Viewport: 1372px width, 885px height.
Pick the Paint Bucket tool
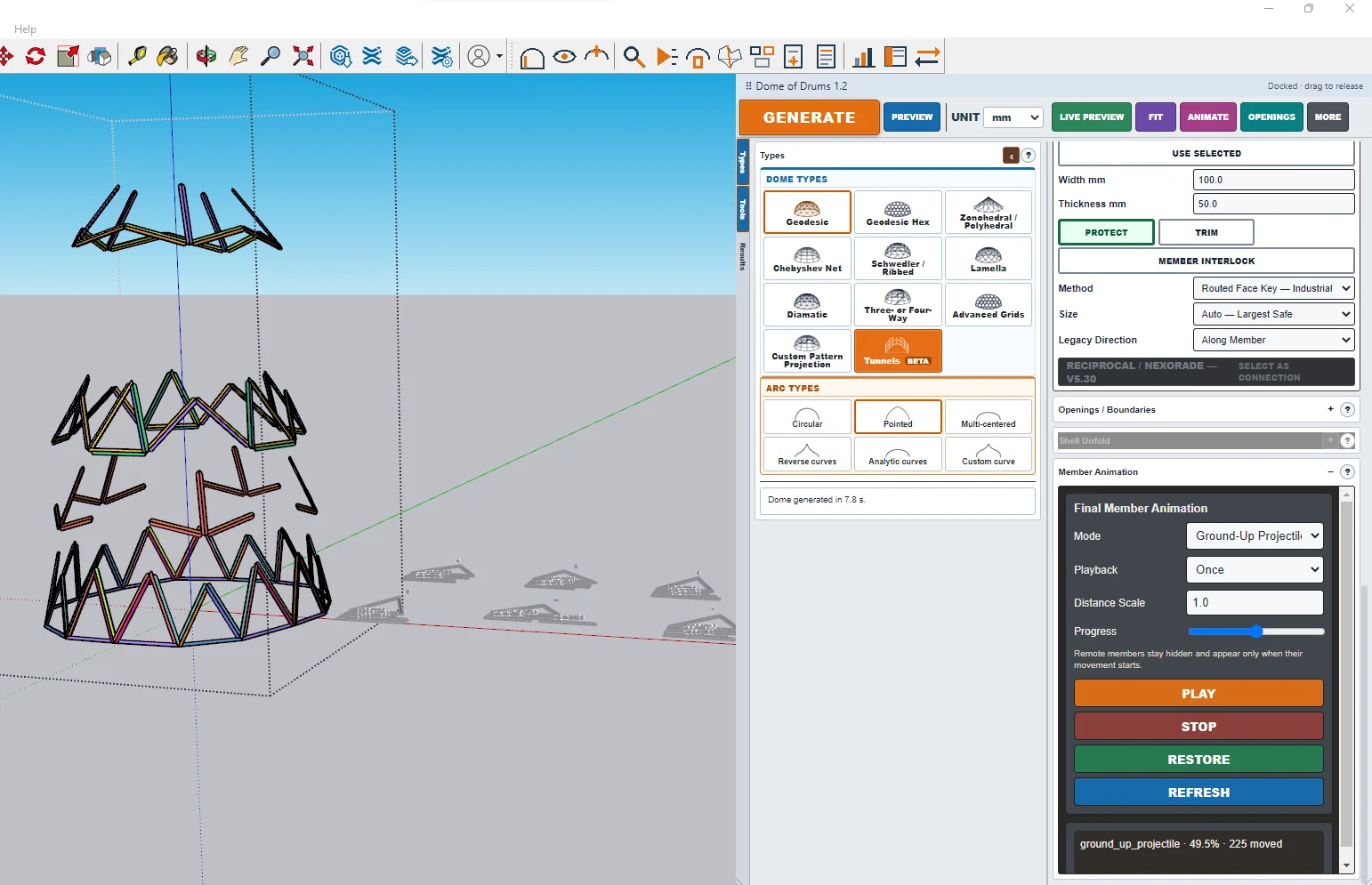[167, 57]
